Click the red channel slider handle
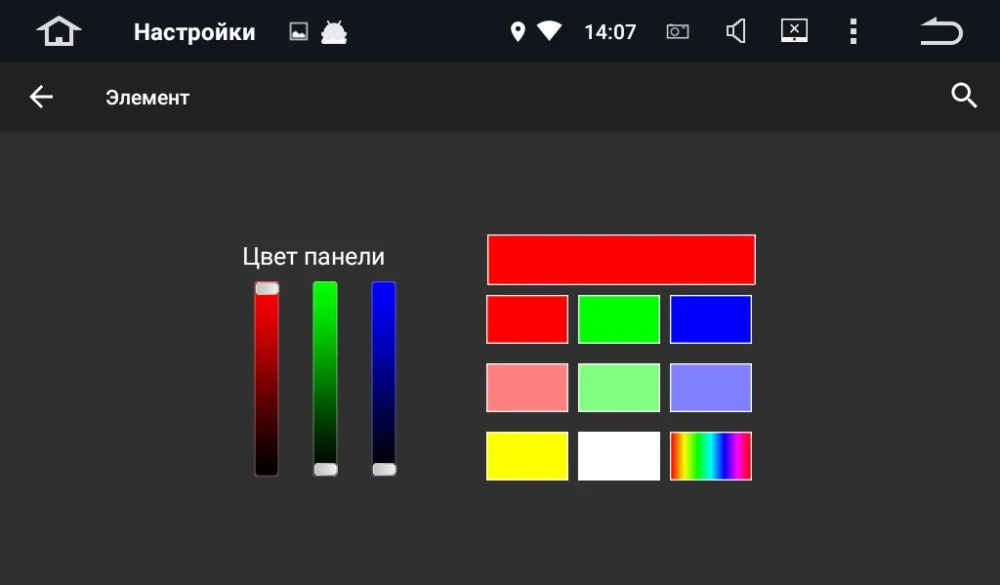This screenshot has height=585, width=1000. tap(267, 288)
